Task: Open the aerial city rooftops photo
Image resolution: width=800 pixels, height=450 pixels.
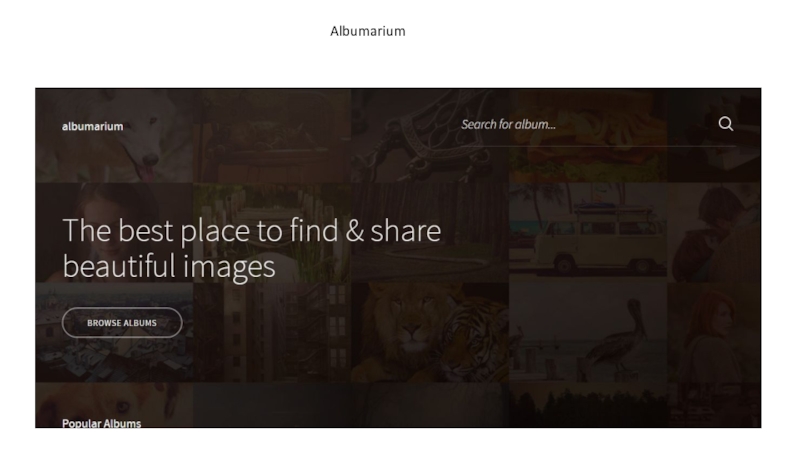Action: click(114, 333)
